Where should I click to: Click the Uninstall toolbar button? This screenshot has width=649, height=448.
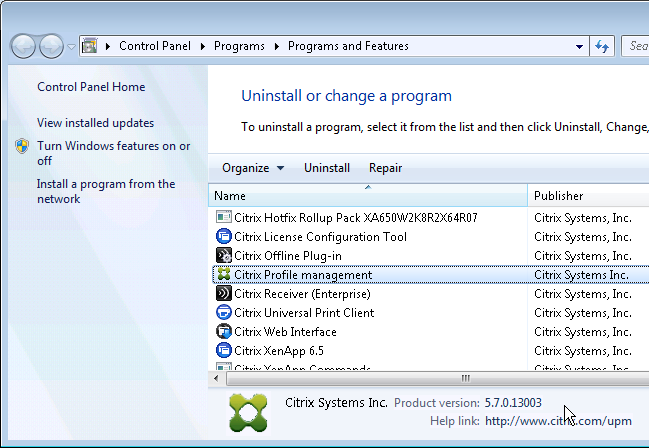click(x=327, y=168)
